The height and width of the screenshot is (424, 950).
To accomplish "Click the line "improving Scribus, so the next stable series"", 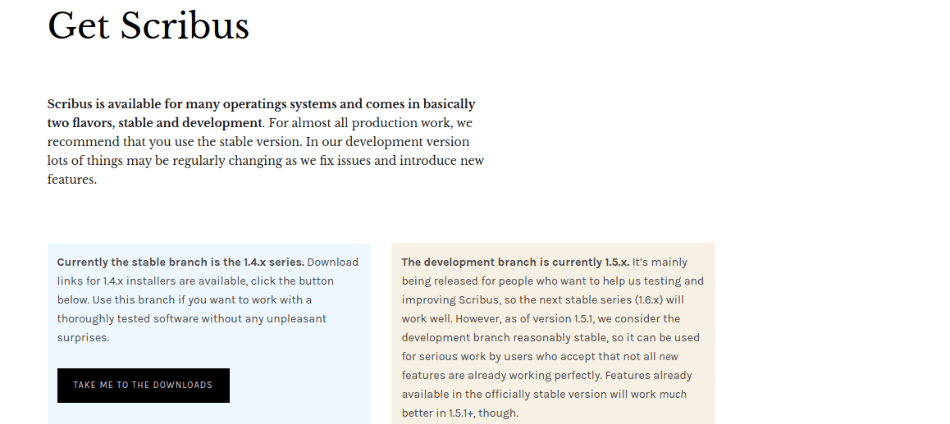I will pyautogui.click(x=542, y=300).
